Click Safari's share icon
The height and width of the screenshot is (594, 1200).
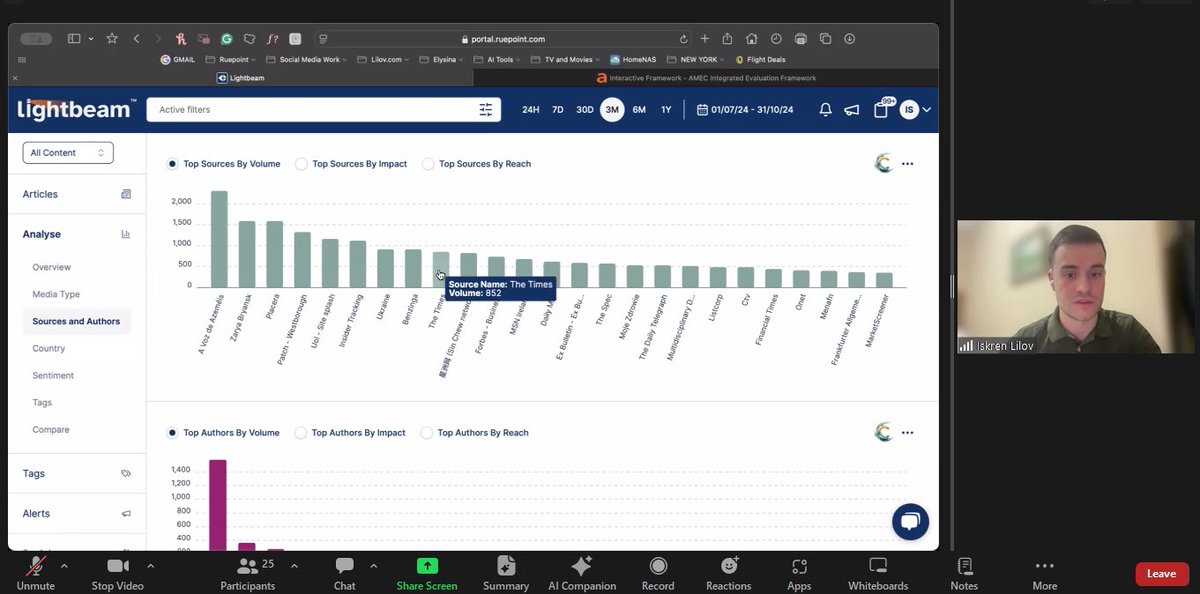[x=728, y=39]
